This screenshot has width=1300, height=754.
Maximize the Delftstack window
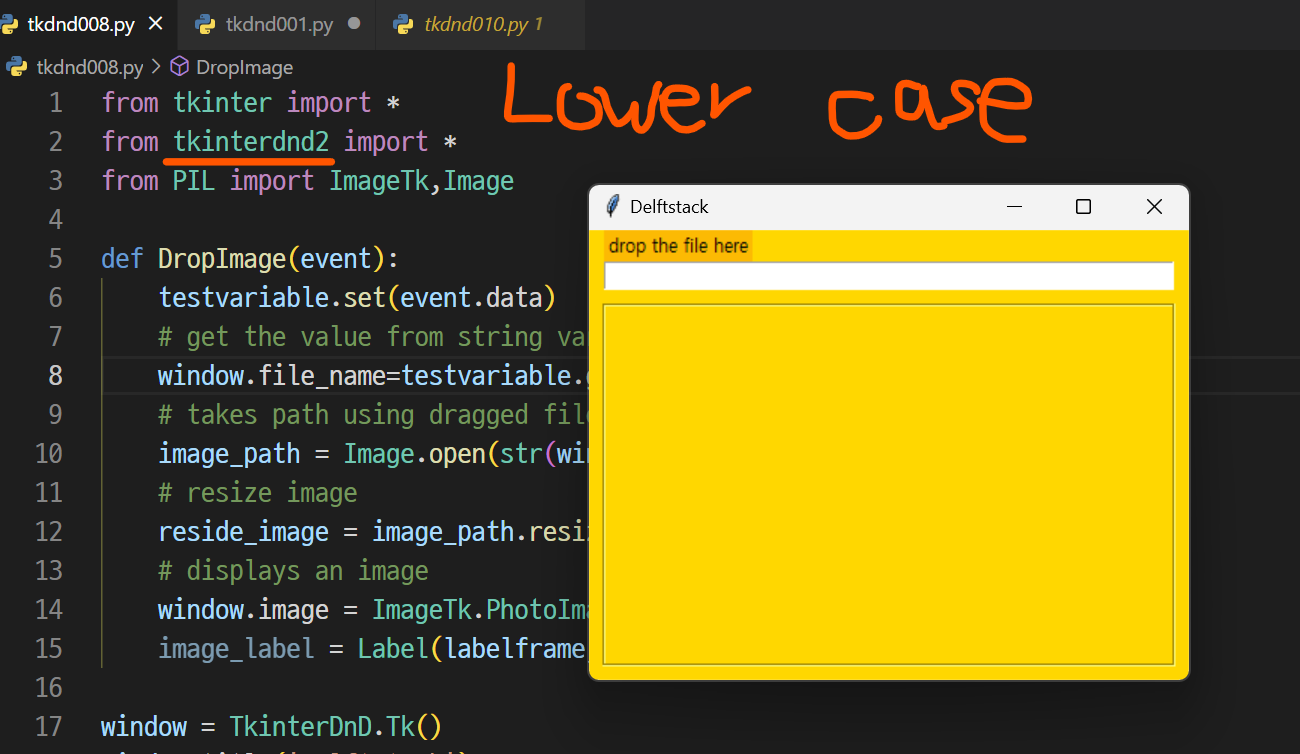tap(1083, 207)
